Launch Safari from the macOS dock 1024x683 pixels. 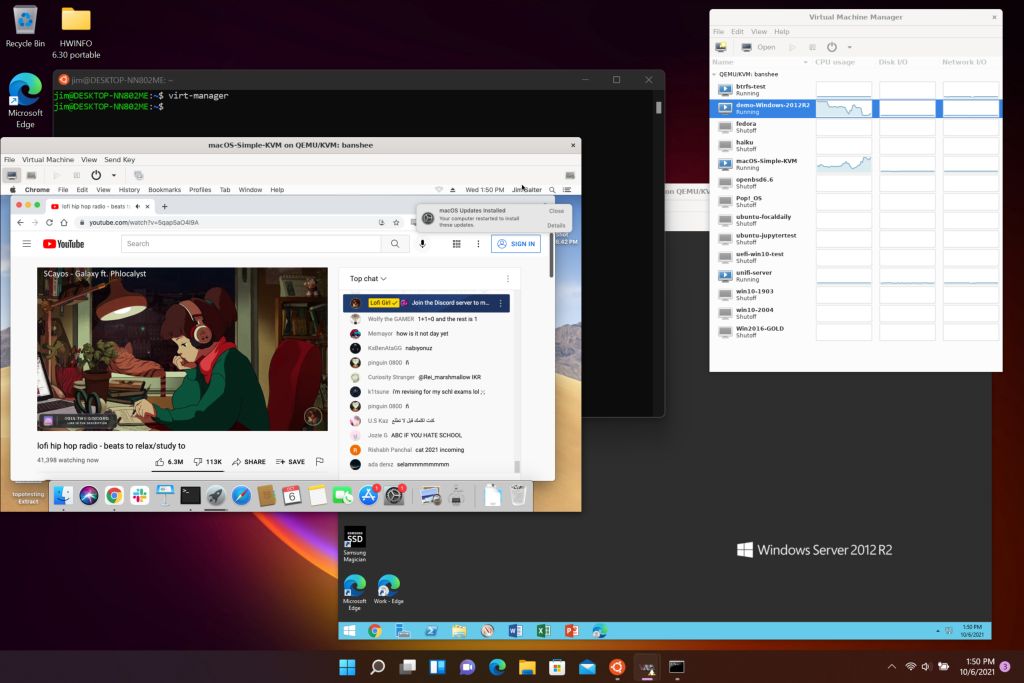(241, 495)
